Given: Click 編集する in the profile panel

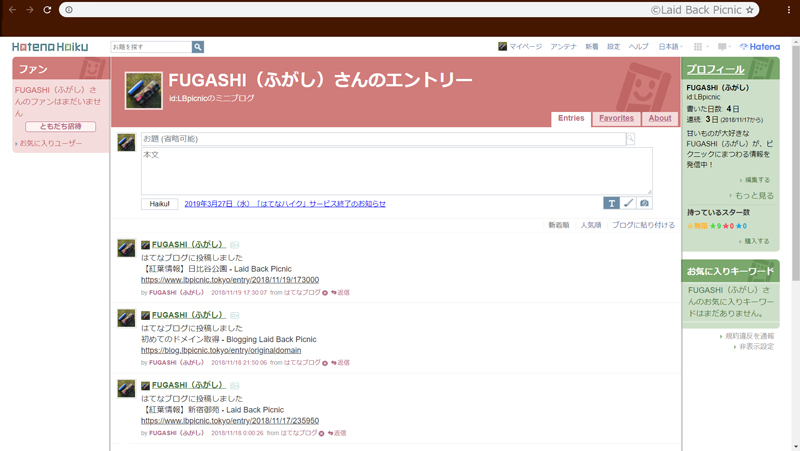Looking at the screenshot, I should (x=757, y=180).
